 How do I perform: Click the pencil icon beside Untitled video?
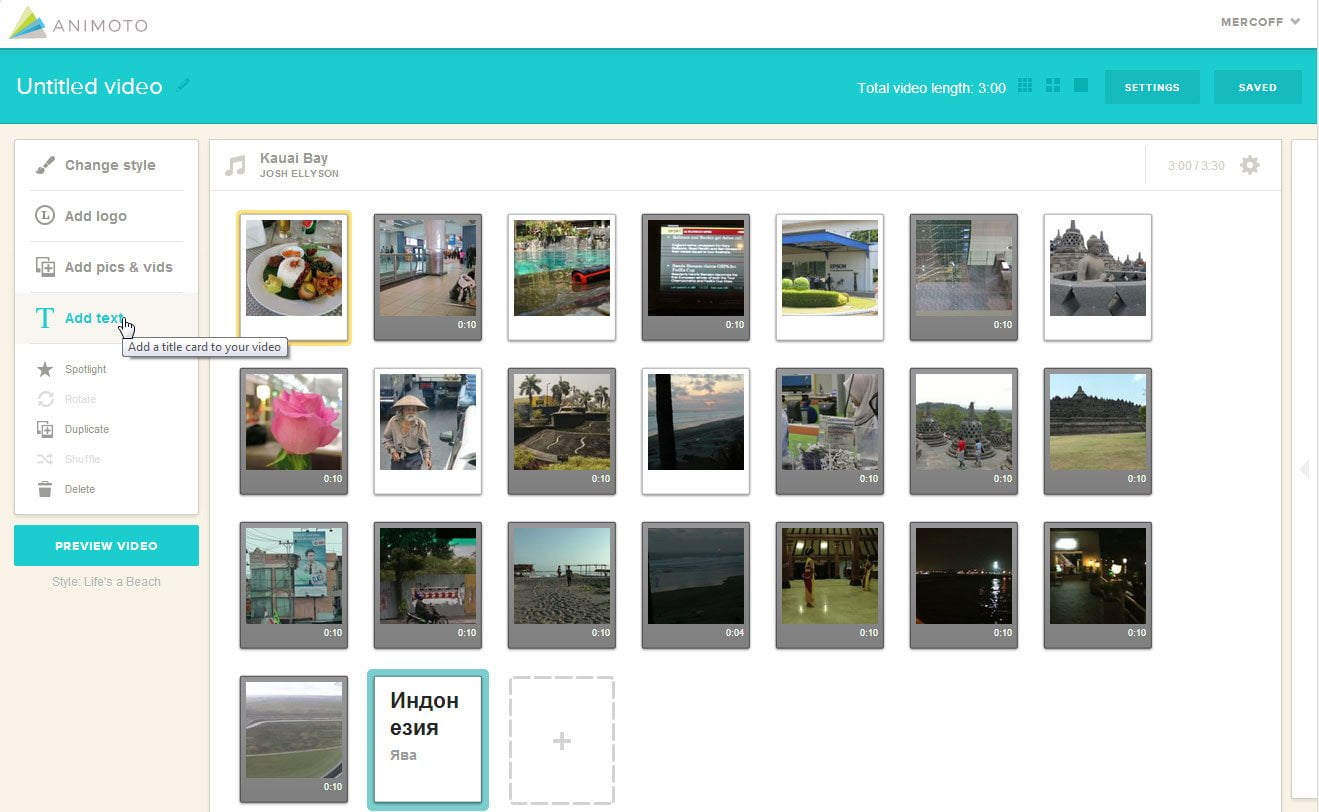click(x=183, y=86)
